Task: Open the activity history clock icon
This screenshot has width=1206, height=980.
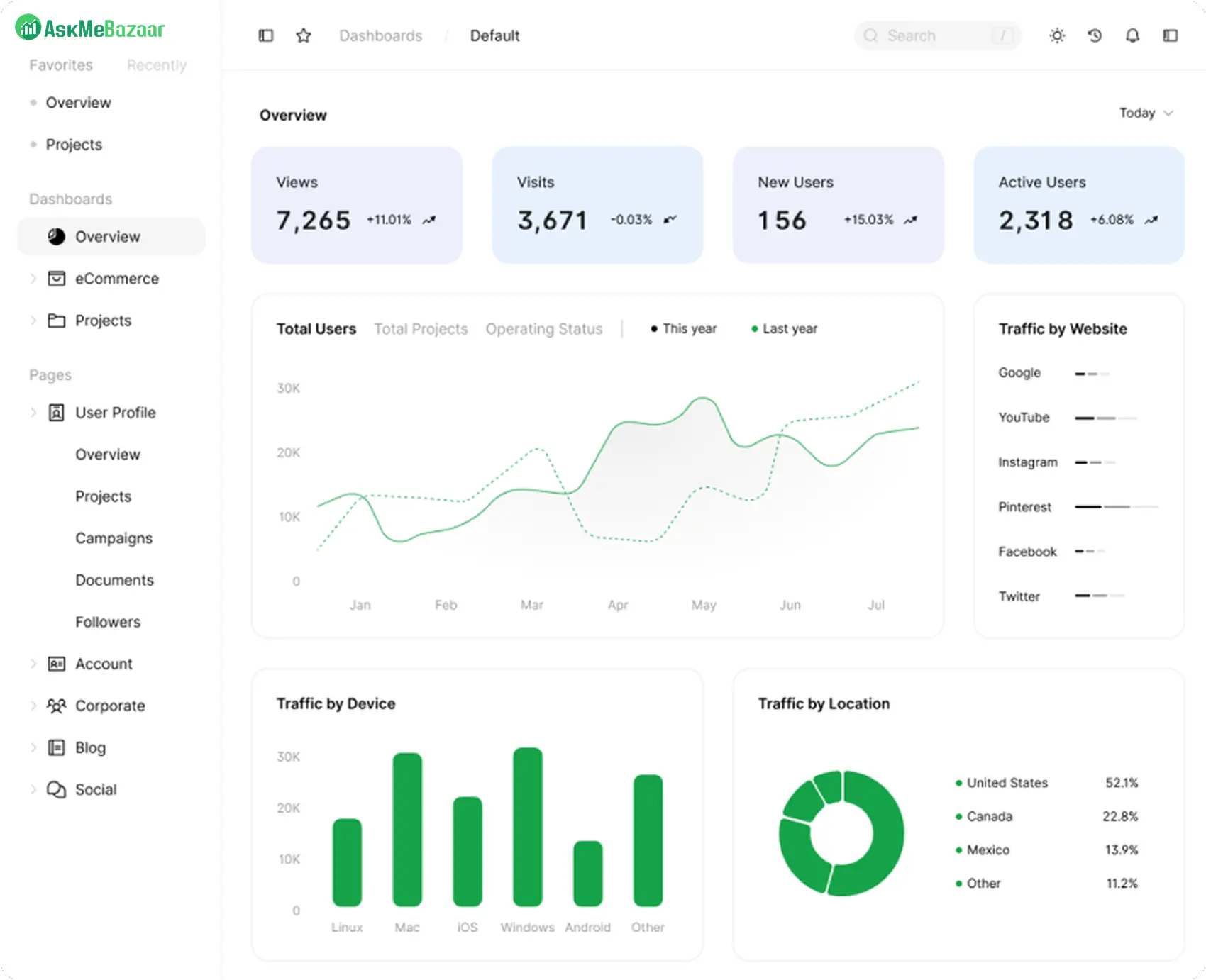Action: 1095,35
